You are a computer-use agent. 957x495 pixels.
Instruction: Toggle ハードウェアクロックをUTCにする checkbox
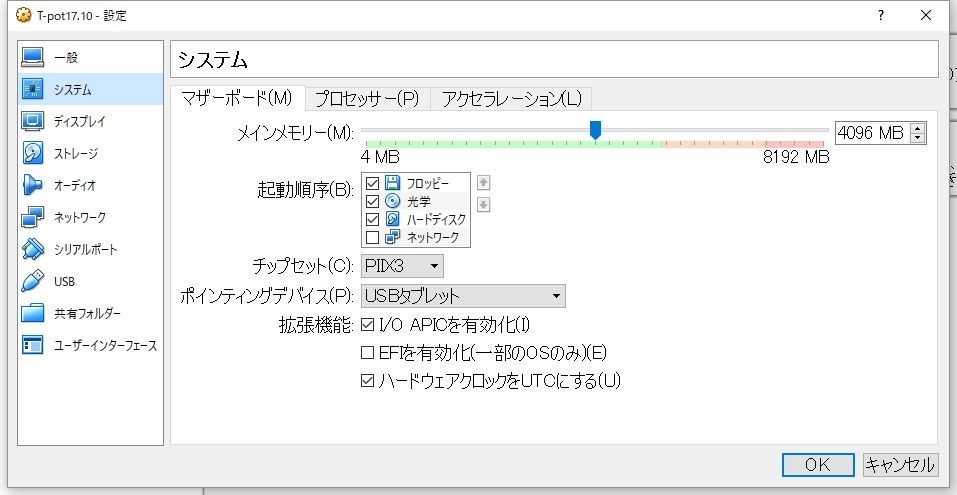pyautogui.click(x=367, y=381)
